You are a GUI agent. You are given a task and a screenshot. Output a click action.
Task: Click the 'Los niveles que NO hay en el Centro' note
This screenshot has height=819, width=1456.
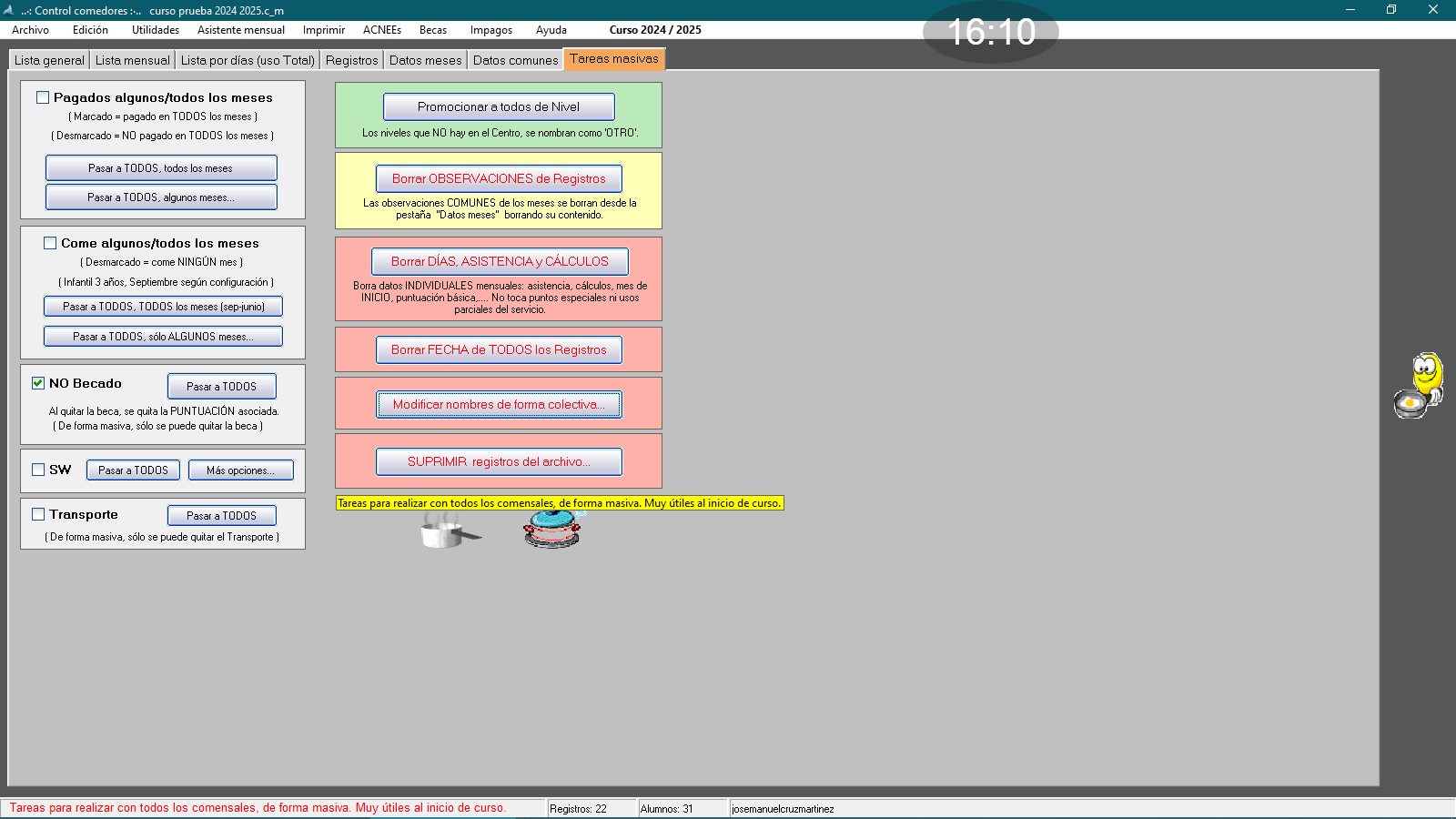click(500, 133)
